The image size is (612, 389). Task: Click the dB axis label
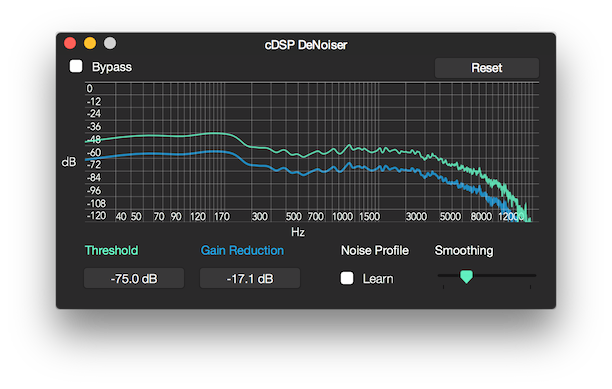coord(69,162)
